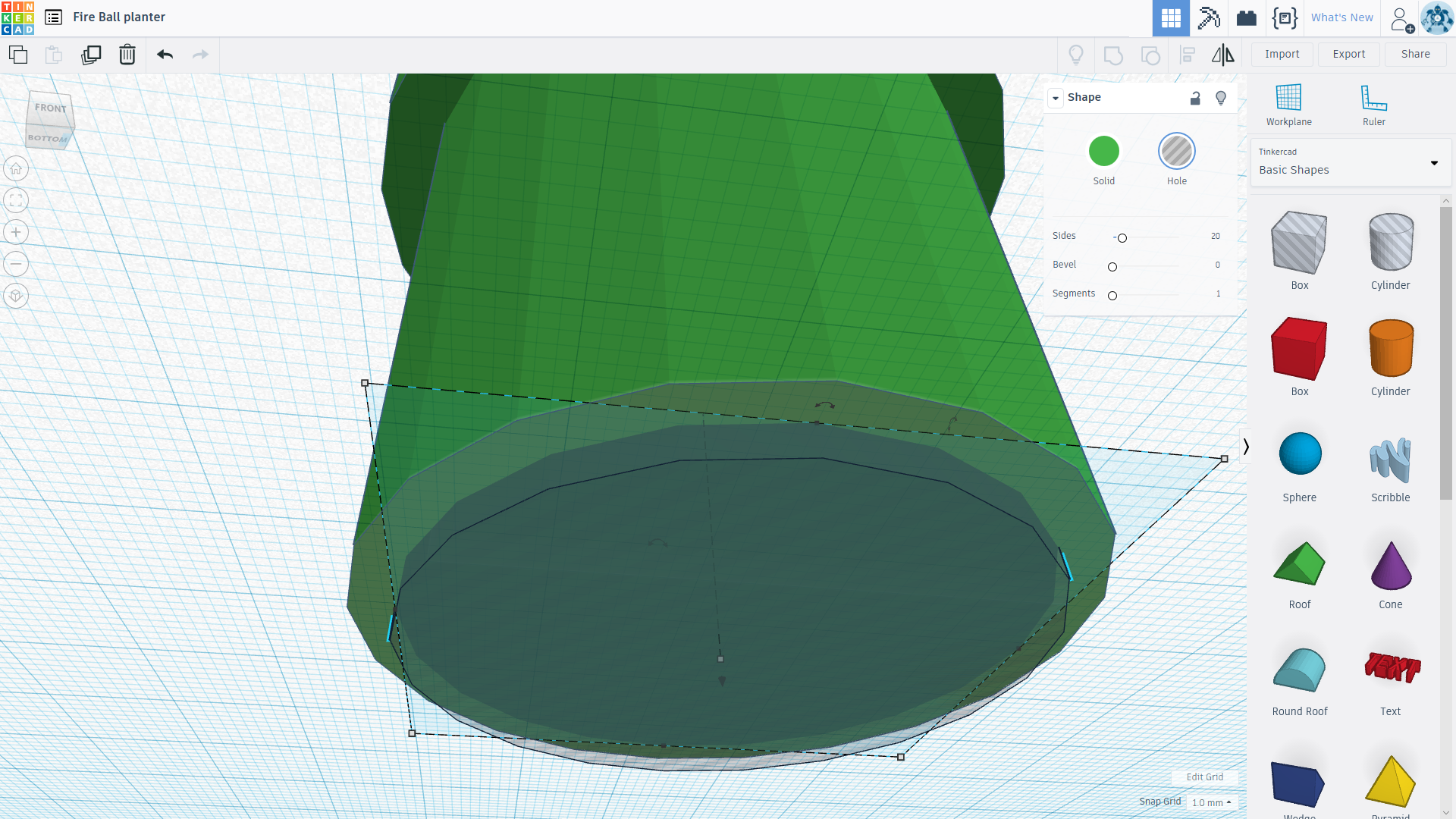Image resolution: width=1456 pixels, height=819 pixels.
Task: Click the Paste icon
Action: pos(54,55)
